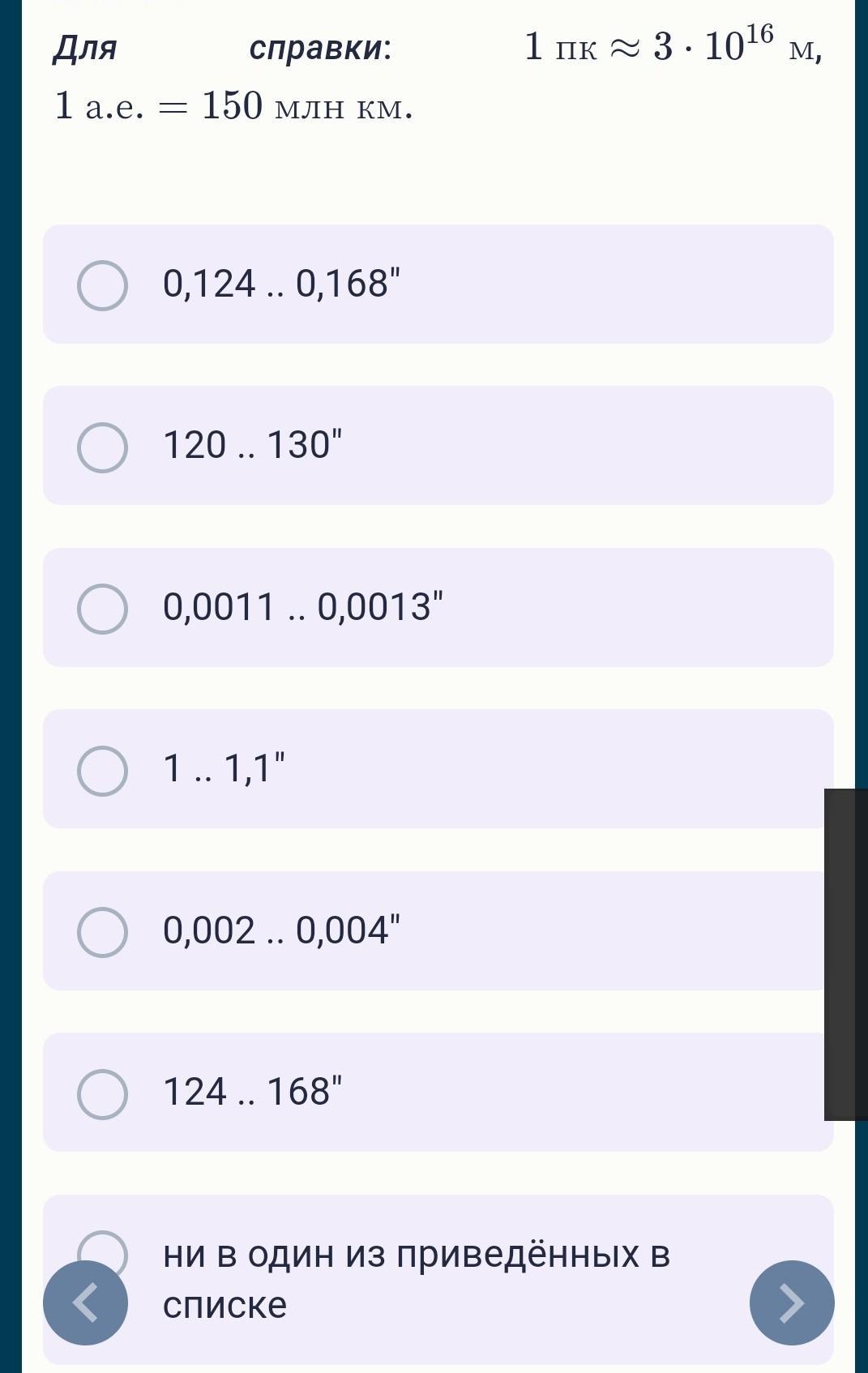Click the answer text 120 .. 130"
868x1373 pixels.
(x=253, y=445)
